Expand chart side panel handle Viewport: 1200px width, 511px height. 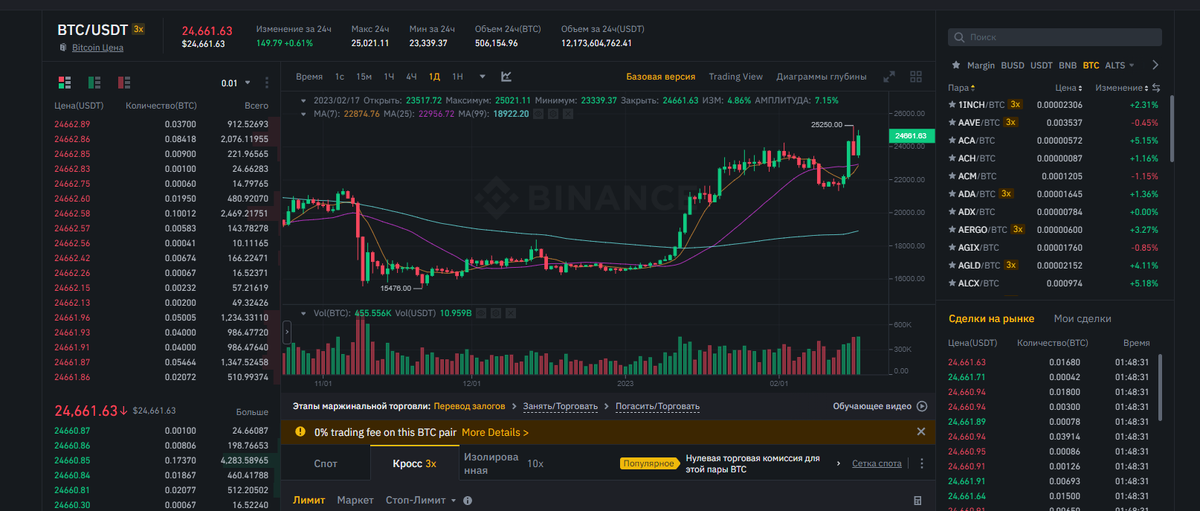tap(287, 331)
